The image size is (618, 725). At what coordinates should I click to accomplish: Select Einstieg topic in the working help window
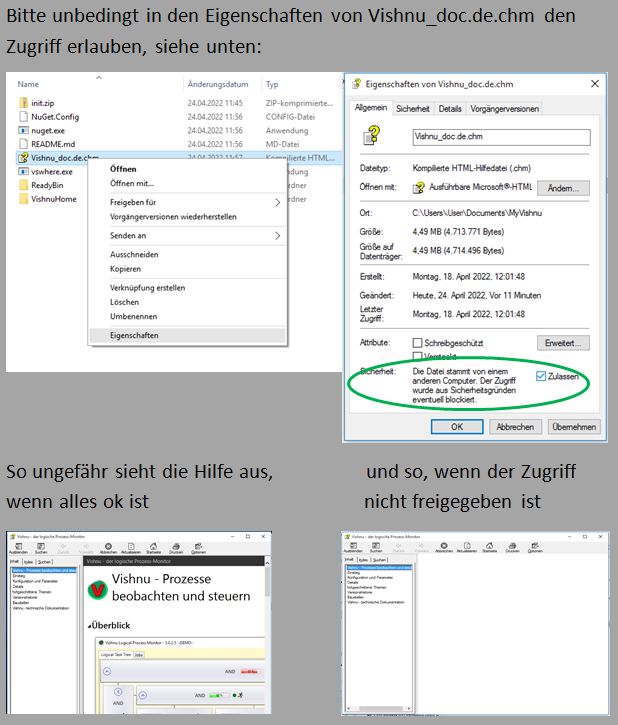pyautogui.click(x=19, y=576)
